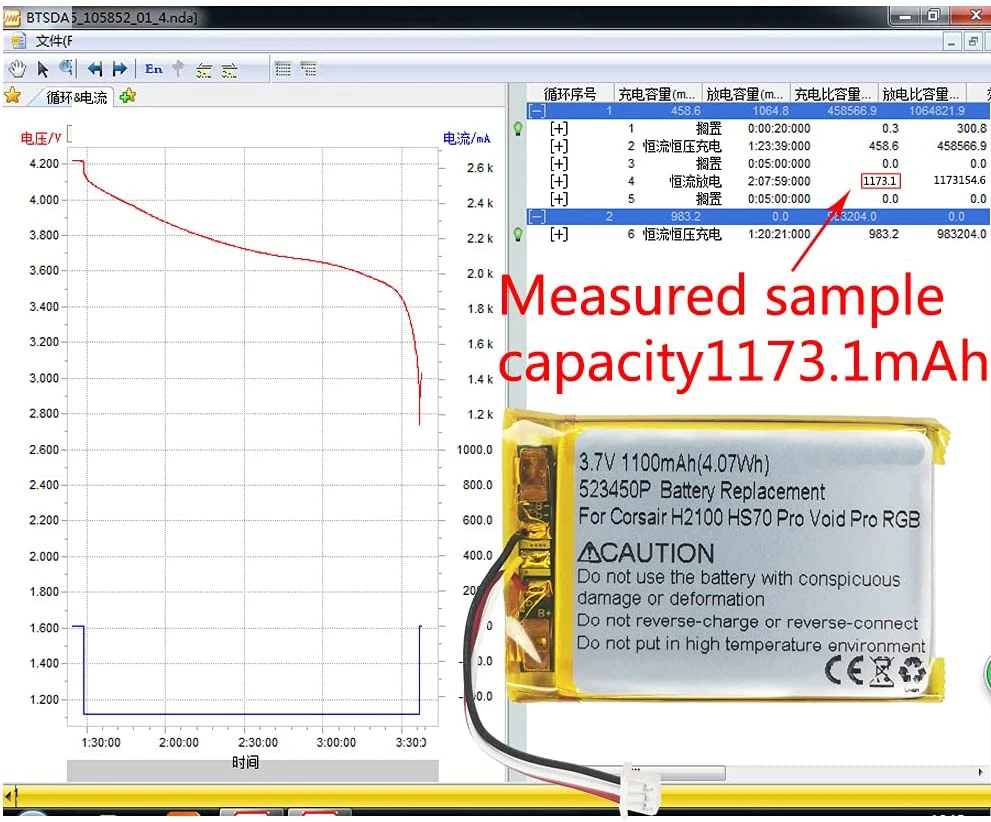Select the arrow pointer tool

point(42,69)
